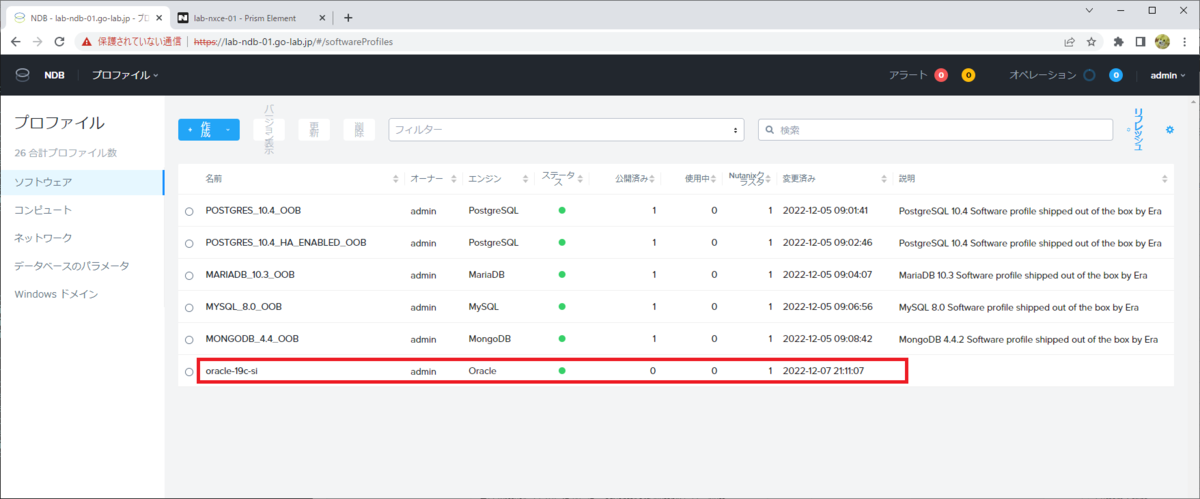Select radio button for POSTGRES_10.4_OOB
The image size is (1200, 499).
[x=189, y=212]
